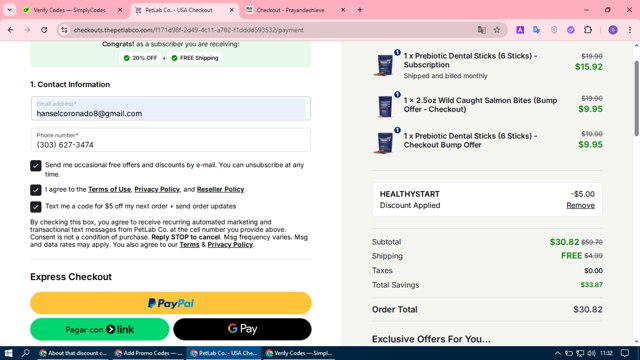Open the purple round extension icon
640x360 pixels.
point(571,30)
